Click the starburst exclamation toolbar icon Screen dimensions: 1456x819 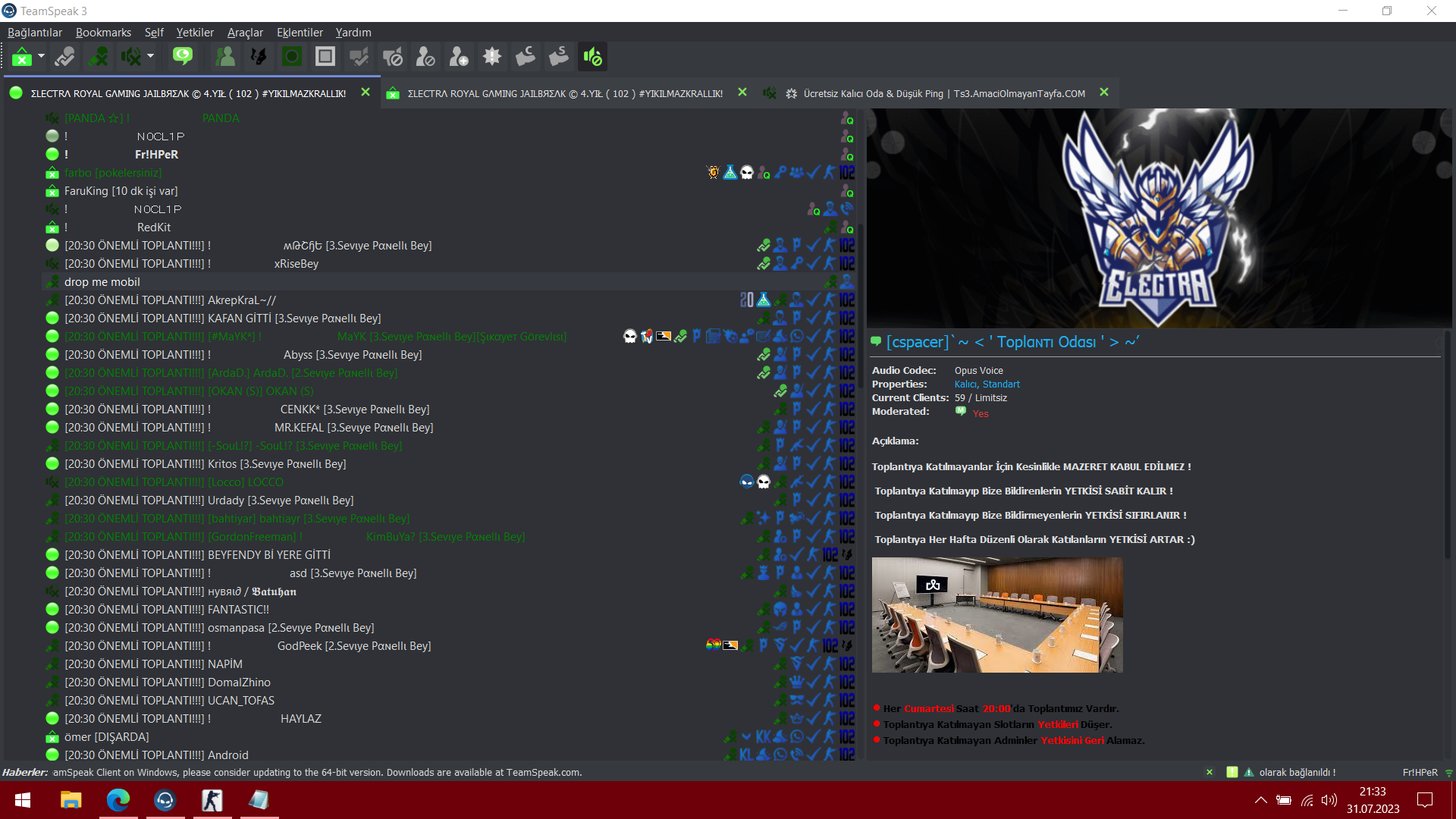(492, 57)
